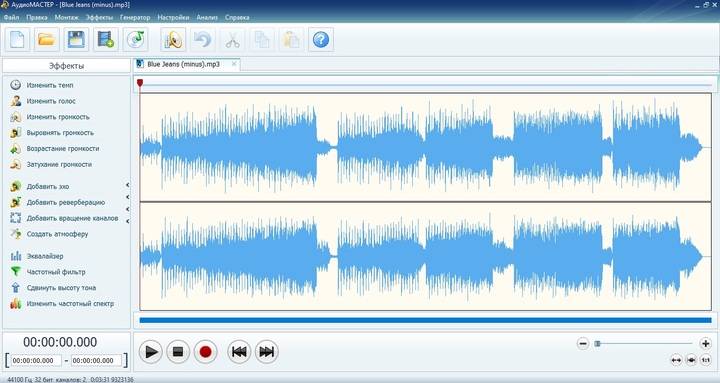Click the speaker volume toolbar icon
Image resolution: width=720 pixels, height=383 pixels.
(x=173, y=39)
